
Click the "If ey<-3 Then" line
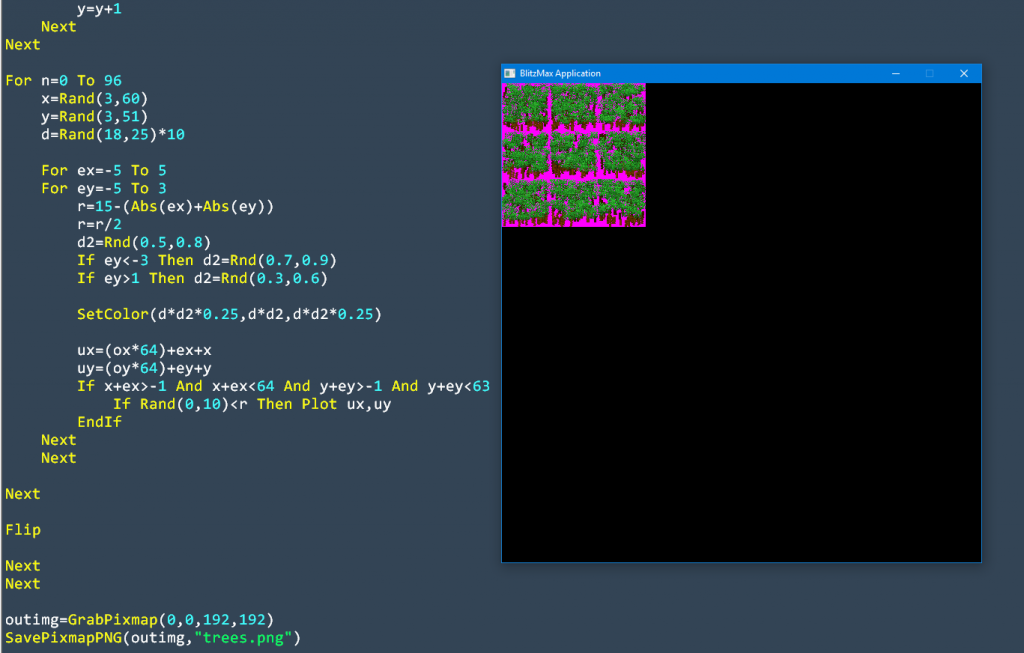[207, 261]
